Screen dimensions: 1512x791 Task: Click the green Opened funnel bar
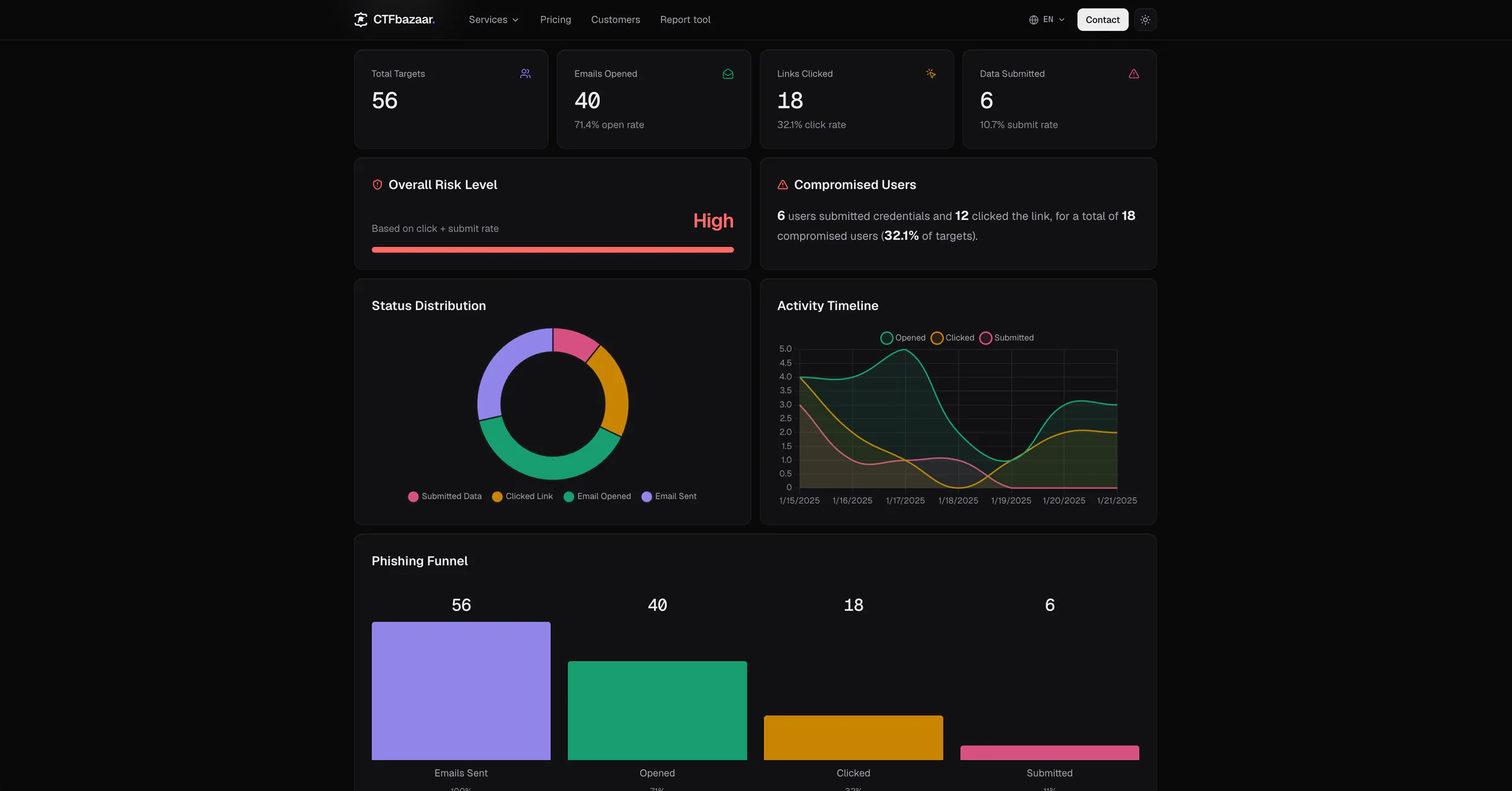[657, 710]
